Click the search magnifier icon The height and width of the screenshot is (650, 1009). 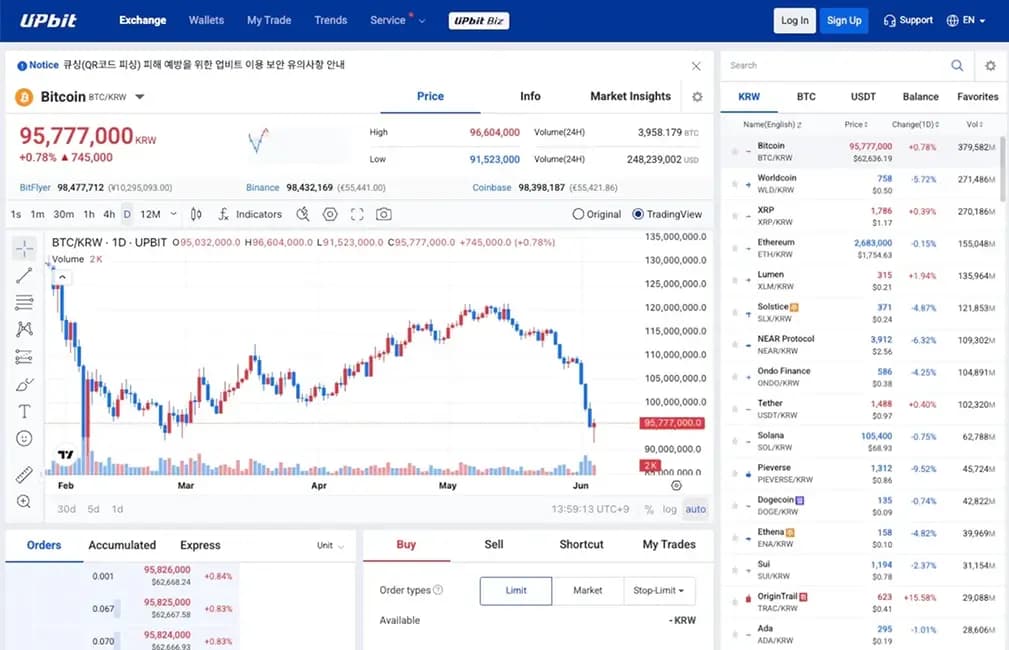(958, 66)
